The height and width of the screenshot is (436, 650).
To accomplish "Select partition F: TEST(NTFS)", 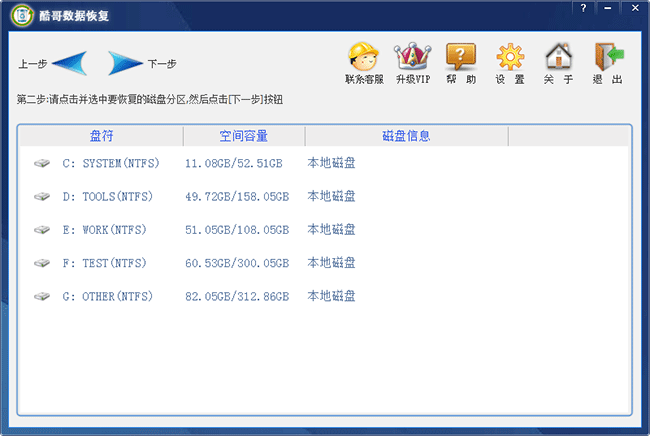I will tap(104, 263).
